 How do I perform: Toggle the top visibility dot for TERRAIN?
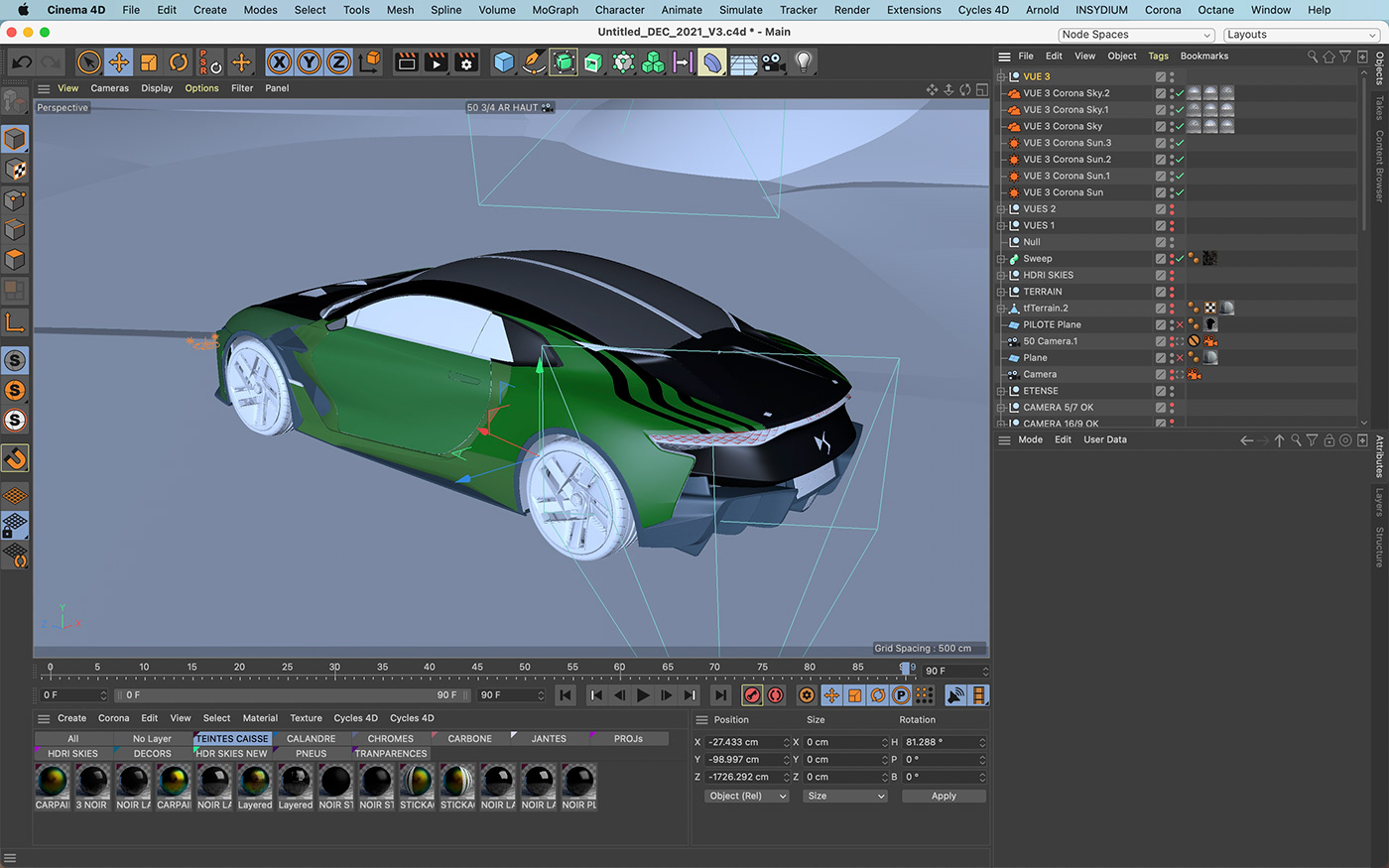pyautogui.click(x=1171, y=291)
